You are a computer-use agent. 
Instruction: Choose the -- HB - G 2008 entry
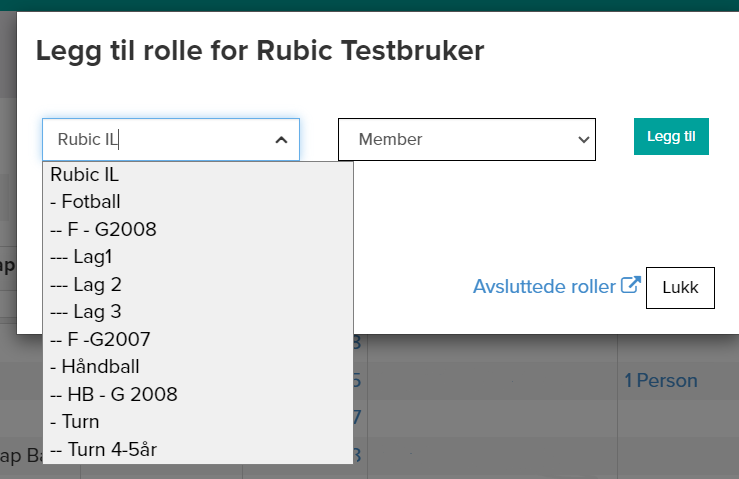coord(198,395)
